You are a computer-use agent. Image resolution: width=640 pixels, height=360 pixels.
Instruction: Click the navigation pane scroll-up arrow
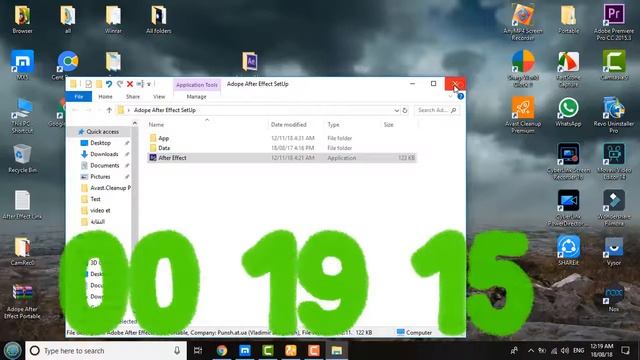[135, 123]
